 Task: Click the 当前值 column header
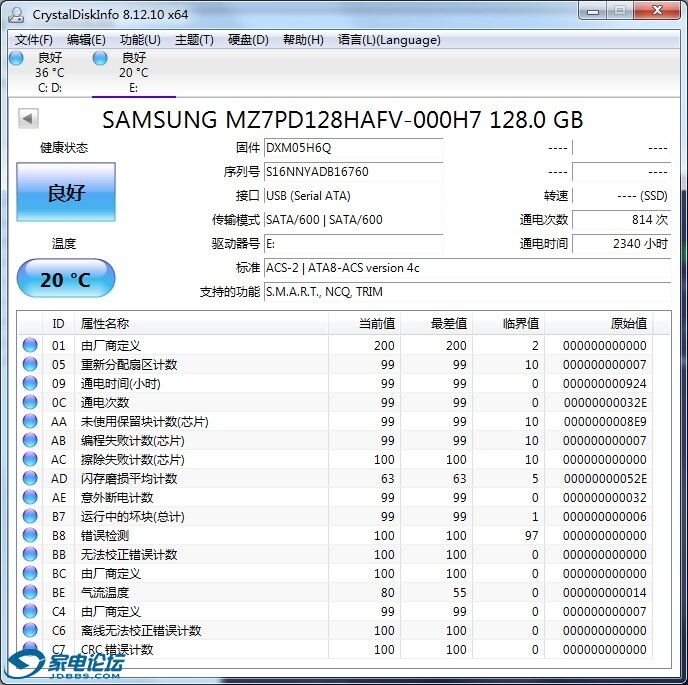point(364,324)
